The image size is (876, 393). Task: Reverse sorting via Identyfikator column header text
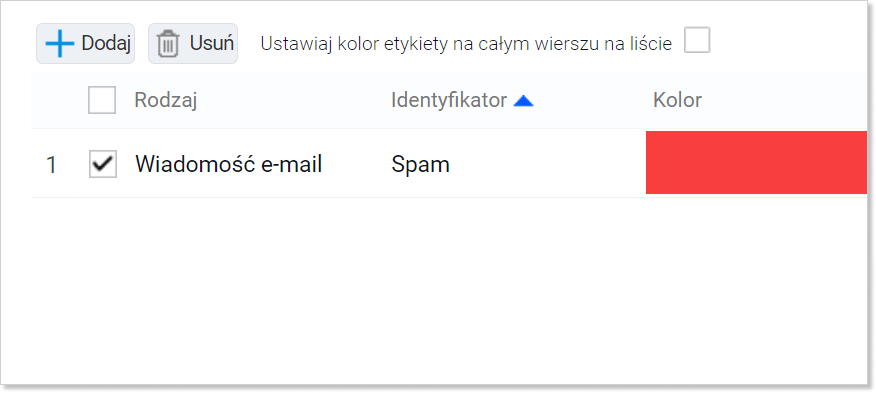click(449, 100)
